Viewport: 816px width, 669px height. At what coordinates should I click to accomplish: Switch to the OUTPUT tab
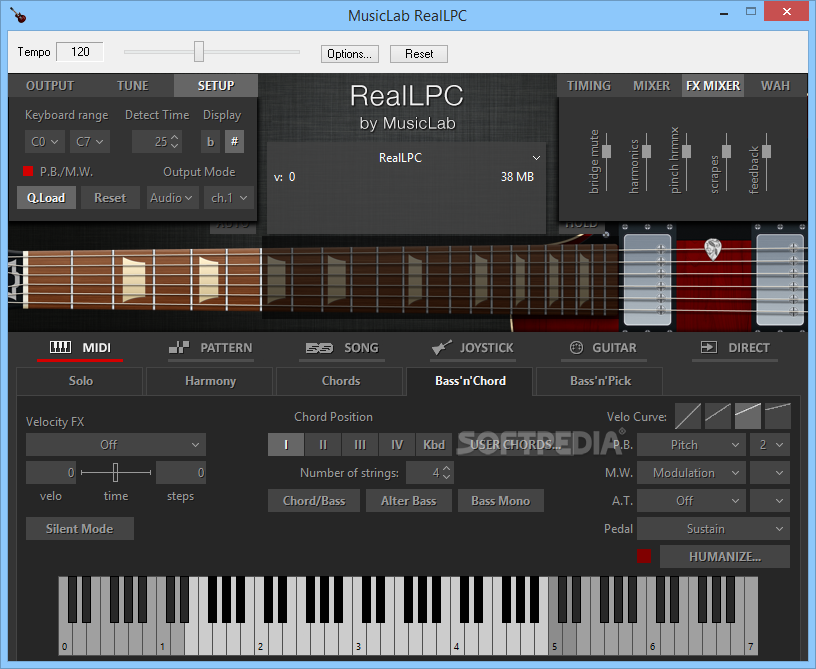pyautogui.click(x=50, y=86)
